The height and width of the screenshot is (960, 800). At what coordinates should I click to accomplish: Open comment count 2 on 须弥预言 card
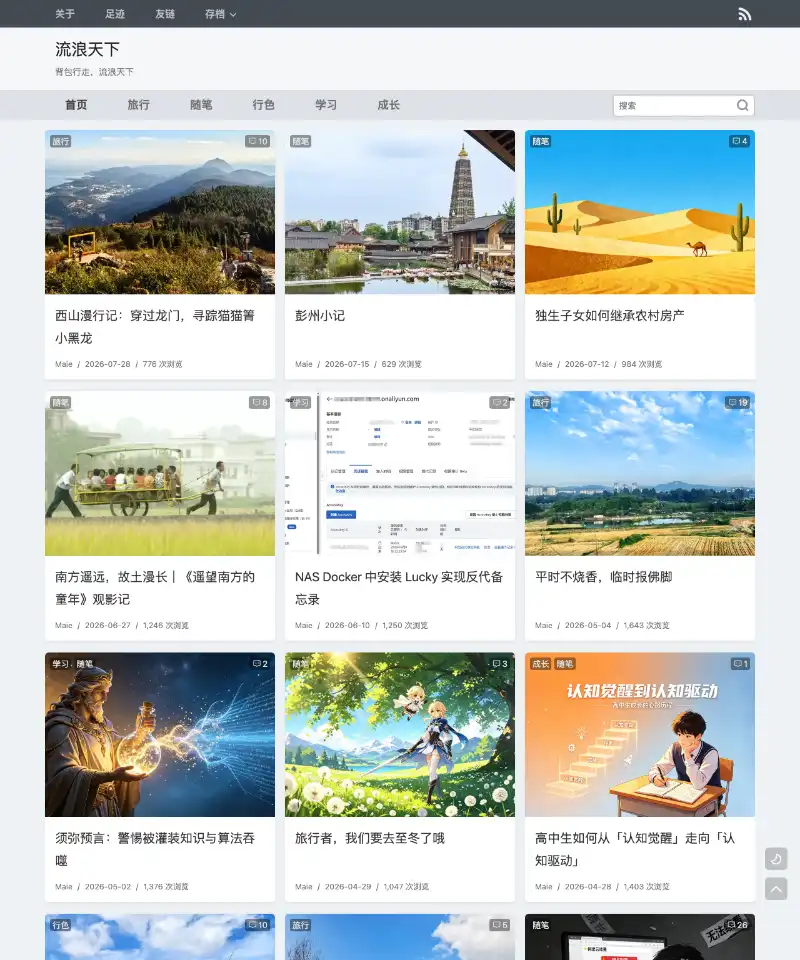coord(260,664)
